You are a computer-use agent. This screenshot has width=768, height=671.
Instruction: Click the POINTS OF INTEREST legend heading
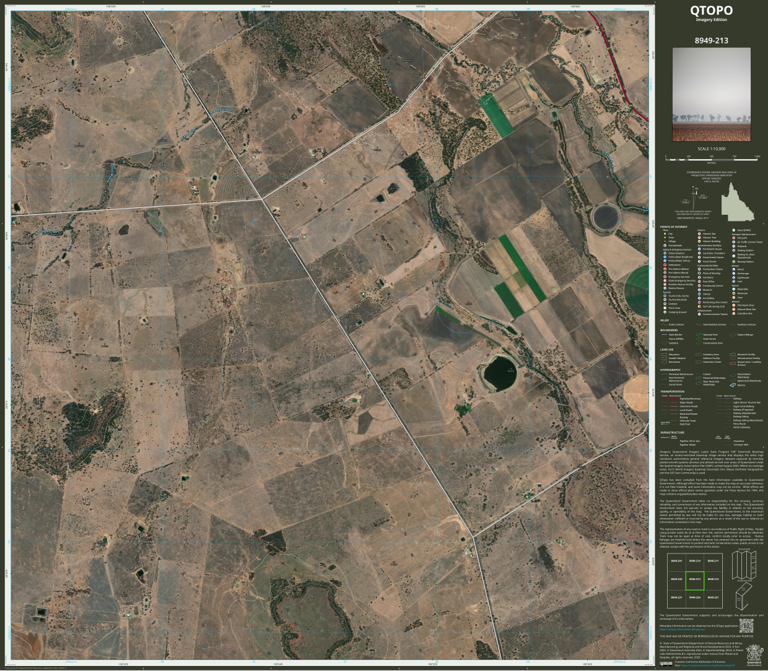pyautogui.click(x=673, y=227)
